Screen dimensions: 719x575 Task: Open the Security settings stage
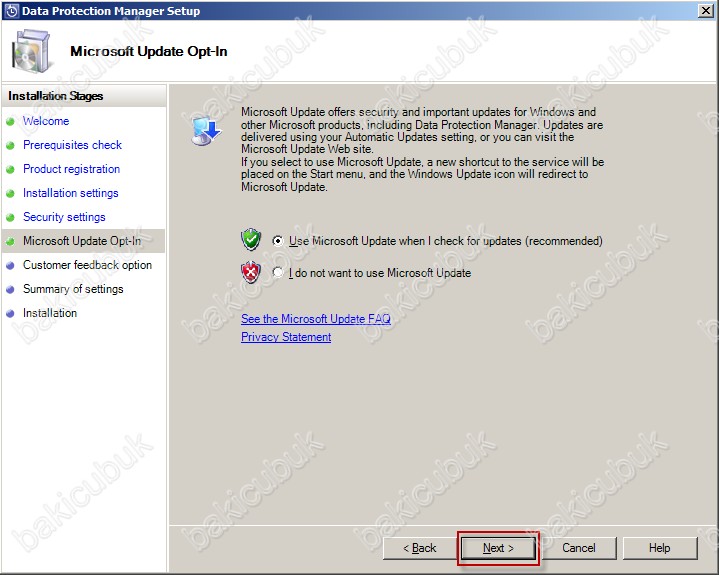64,217
